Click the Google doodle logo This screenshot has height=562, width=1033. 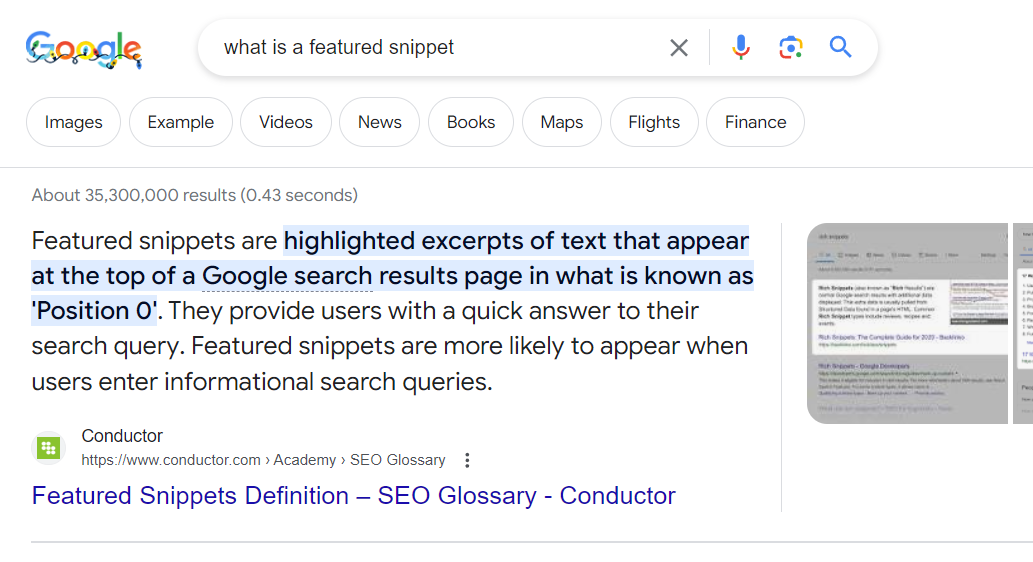coord(84,48)
